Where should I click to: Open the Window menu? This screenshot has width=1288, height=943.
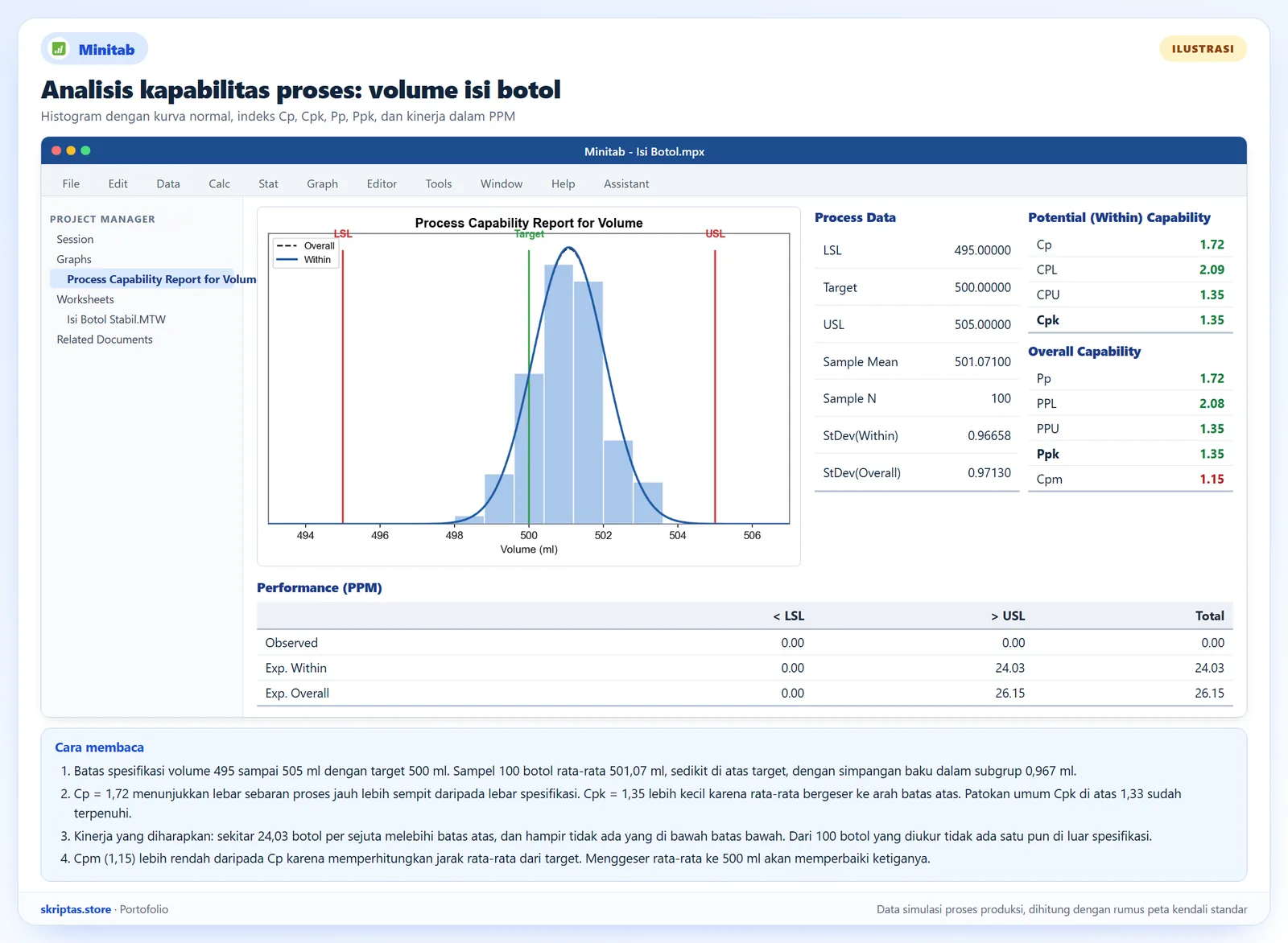point(502,183)
